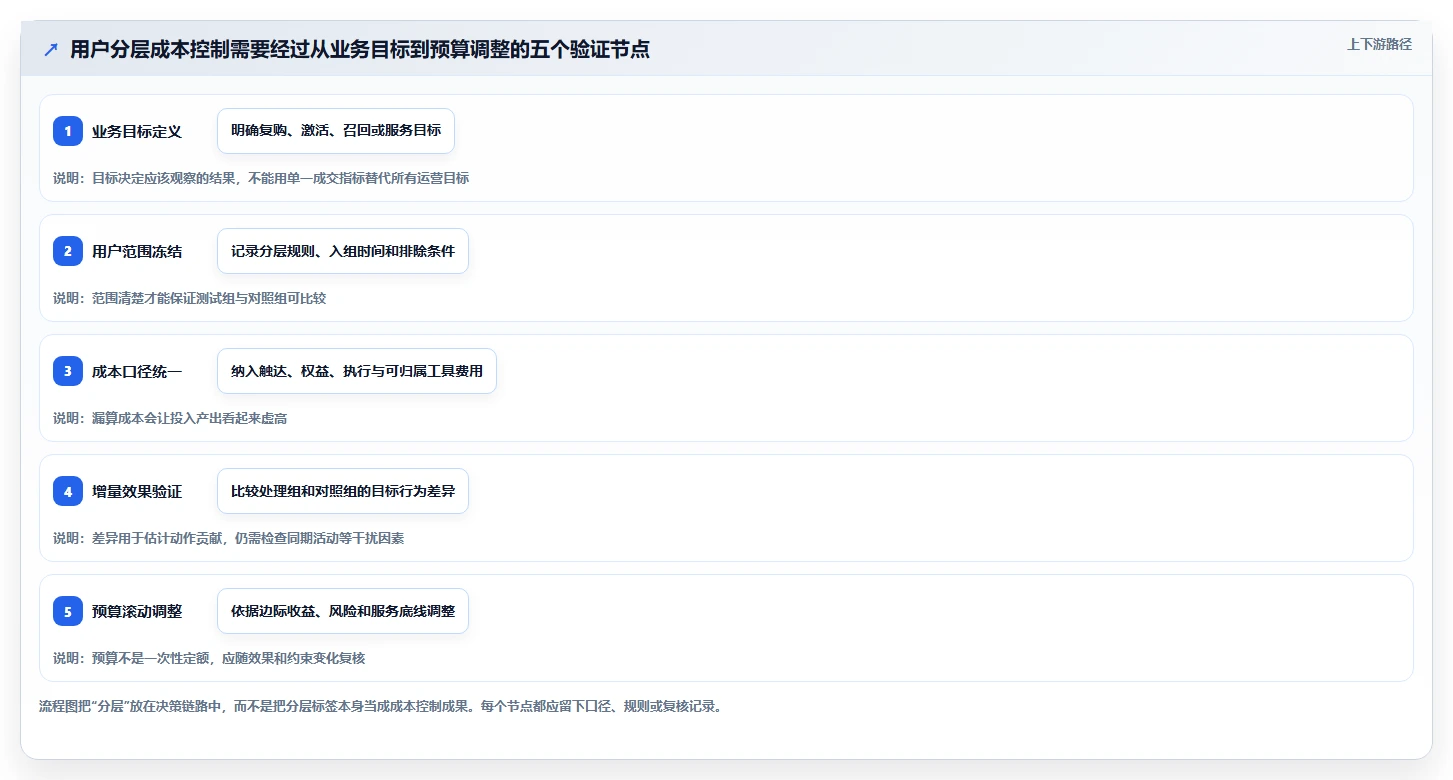Click the 用户范围冻结 step title

137,251
